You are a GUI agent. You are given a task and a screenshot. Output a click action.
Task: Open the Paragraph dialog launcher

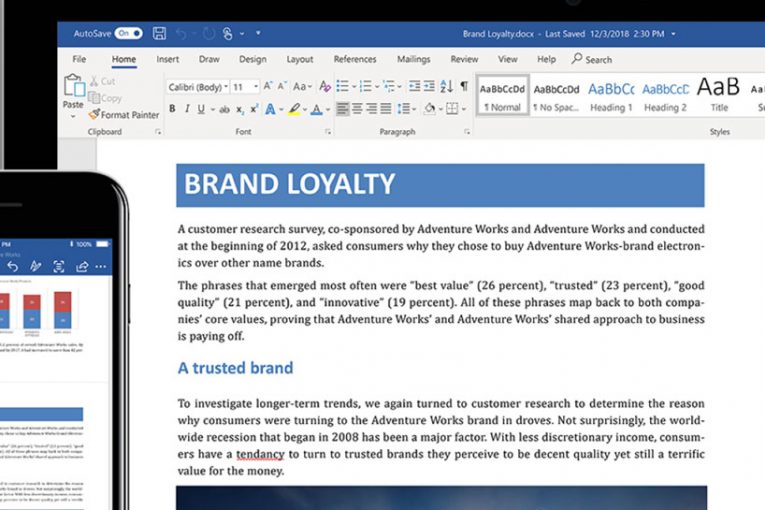[x=467, y=132]
